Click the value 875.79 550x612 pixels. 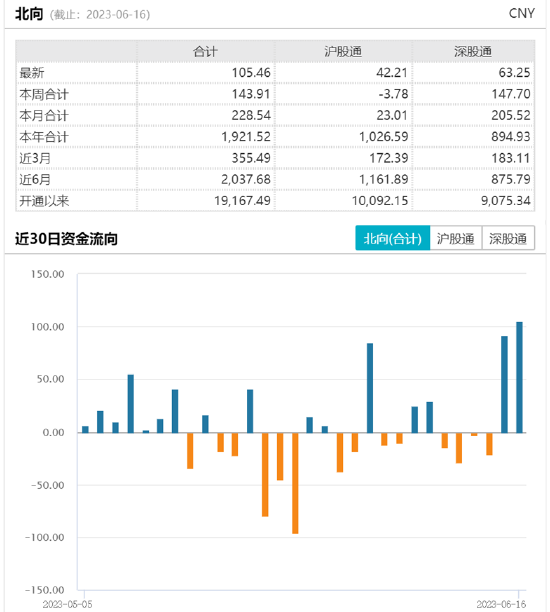pyautogui.click(x=511, y=180)
